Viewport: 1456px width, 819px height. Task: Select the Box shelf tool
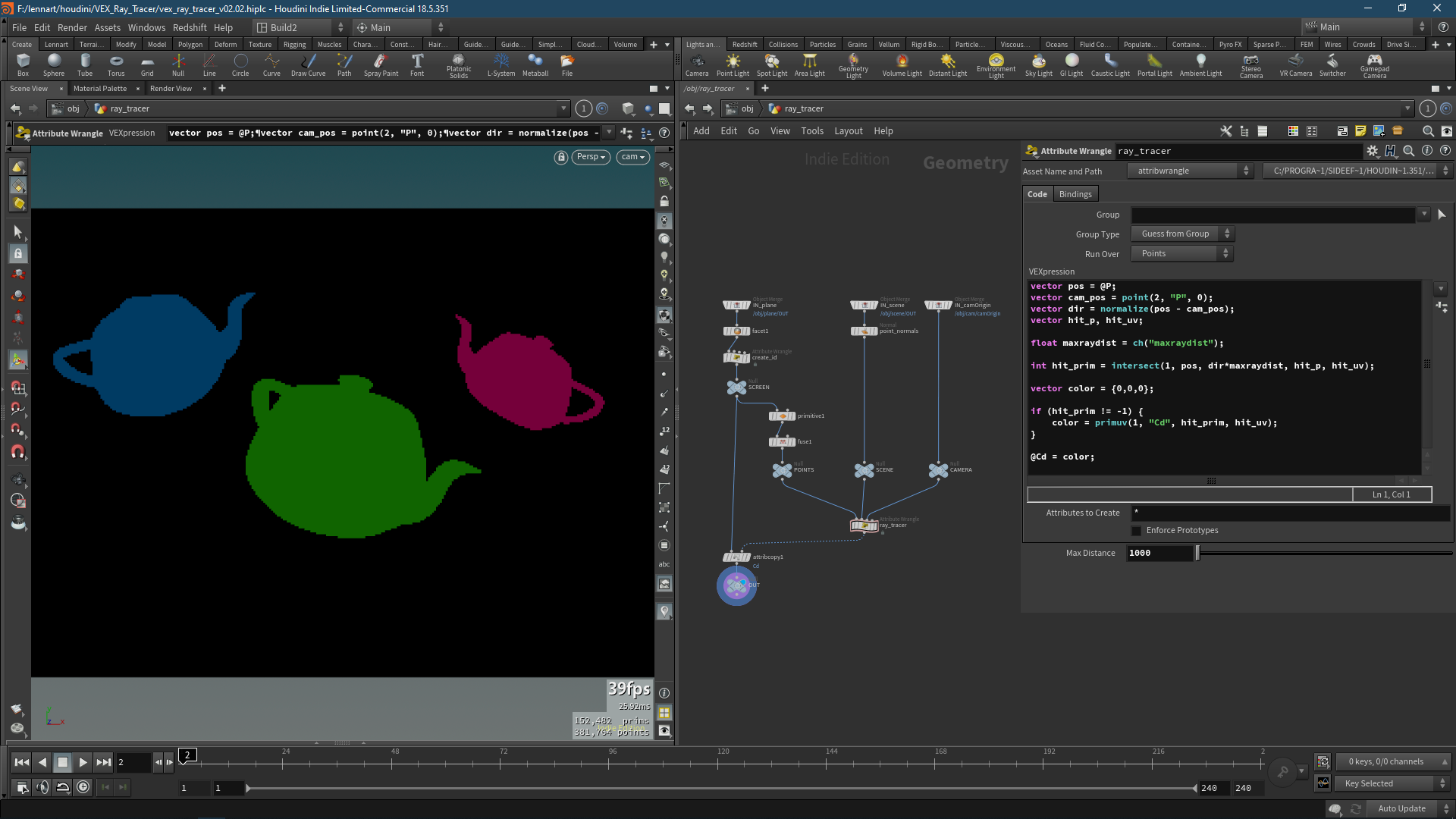23,65
